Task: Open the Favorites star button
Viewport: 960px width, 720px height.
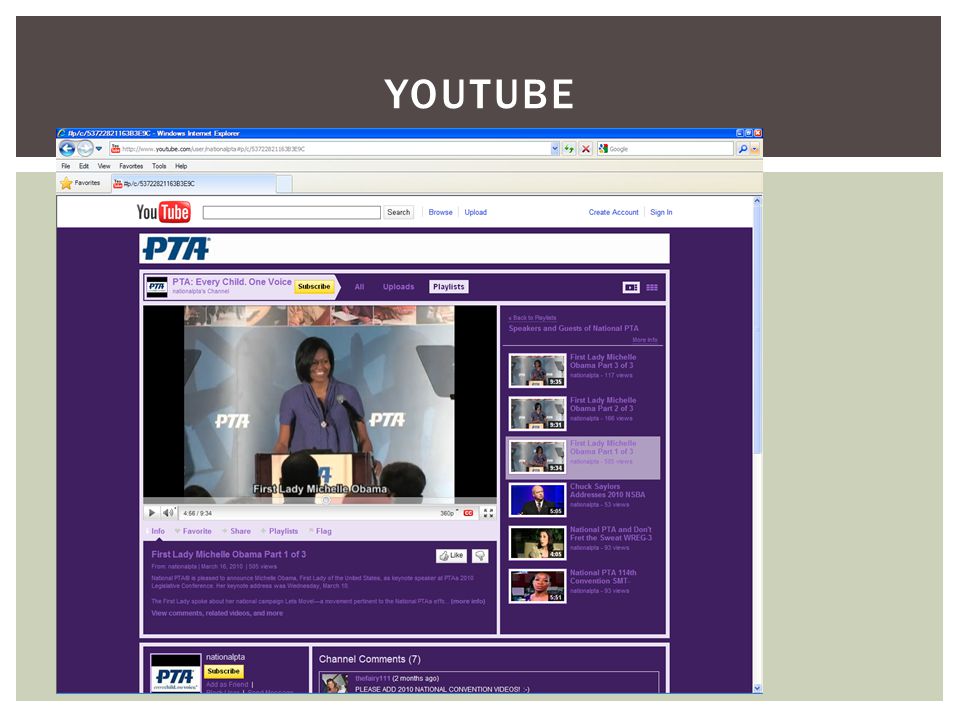Action: [80, 183]
